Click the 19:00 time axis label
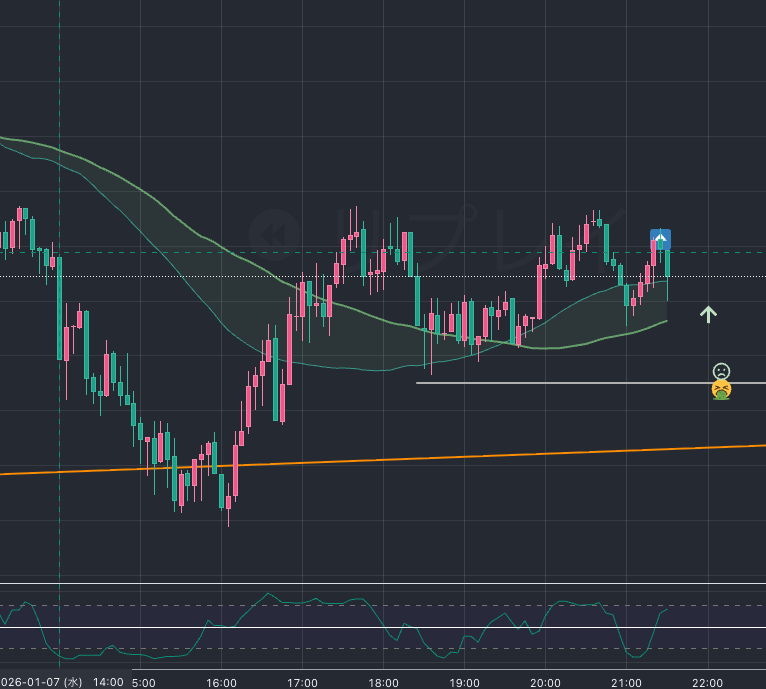 464,682
